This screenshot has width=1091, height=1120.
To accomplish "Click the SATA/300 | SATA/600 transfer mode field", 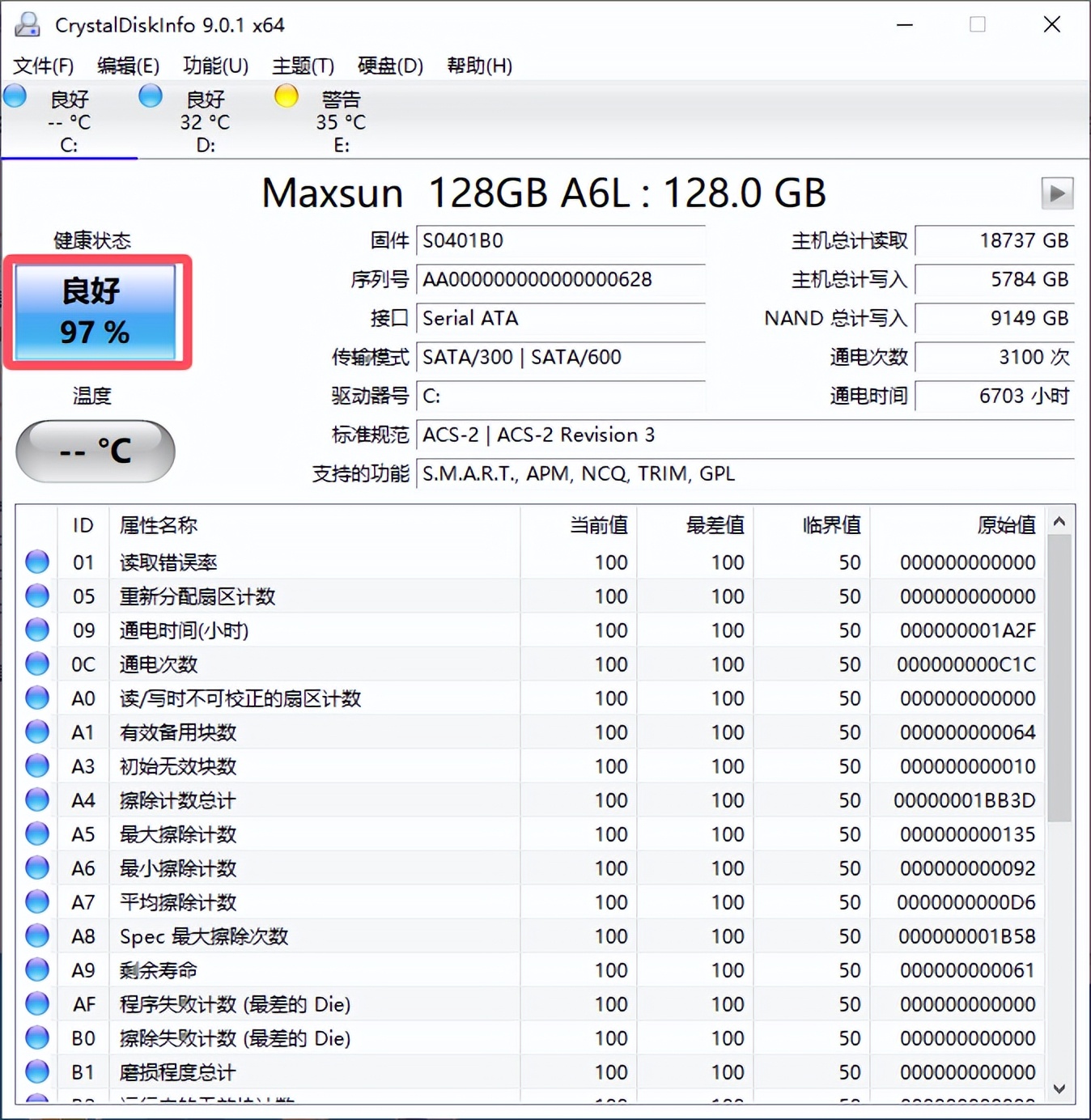I will tap(560, 357).
